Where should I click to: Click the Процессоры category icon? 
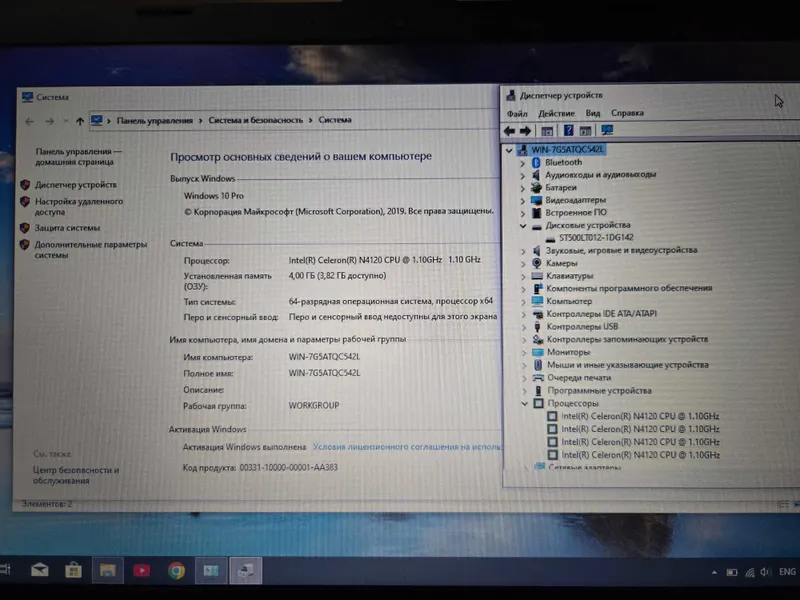538,404
